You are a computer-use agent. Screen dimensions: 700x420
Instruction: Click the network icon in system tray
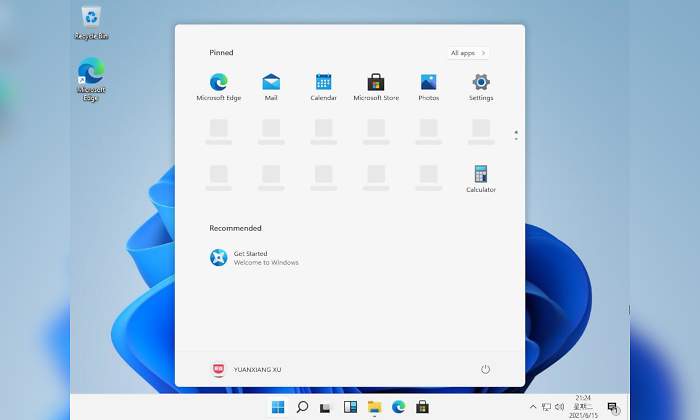(546, 407)
